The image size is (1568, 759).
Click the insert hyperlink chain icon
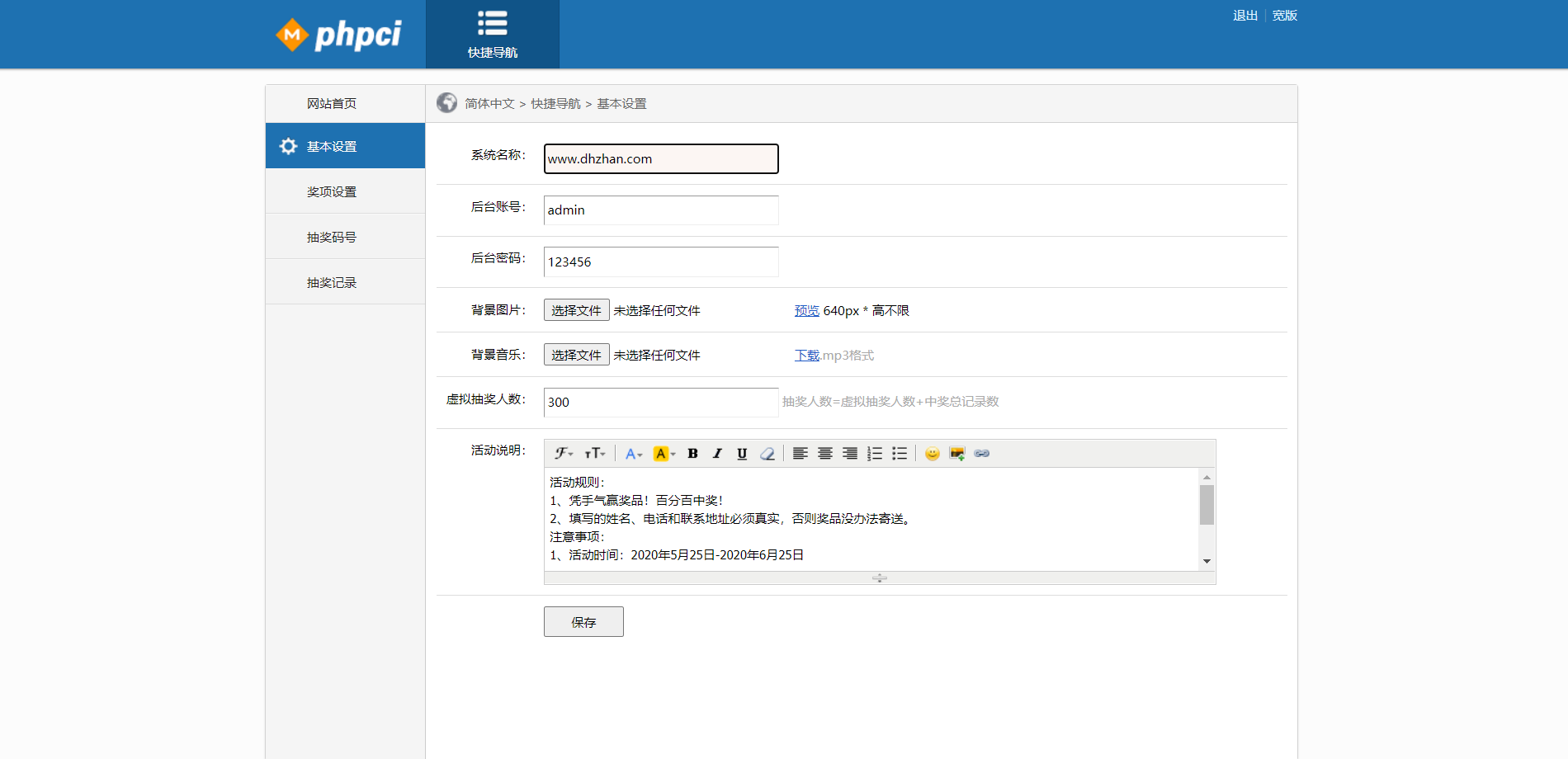point(982,454)
